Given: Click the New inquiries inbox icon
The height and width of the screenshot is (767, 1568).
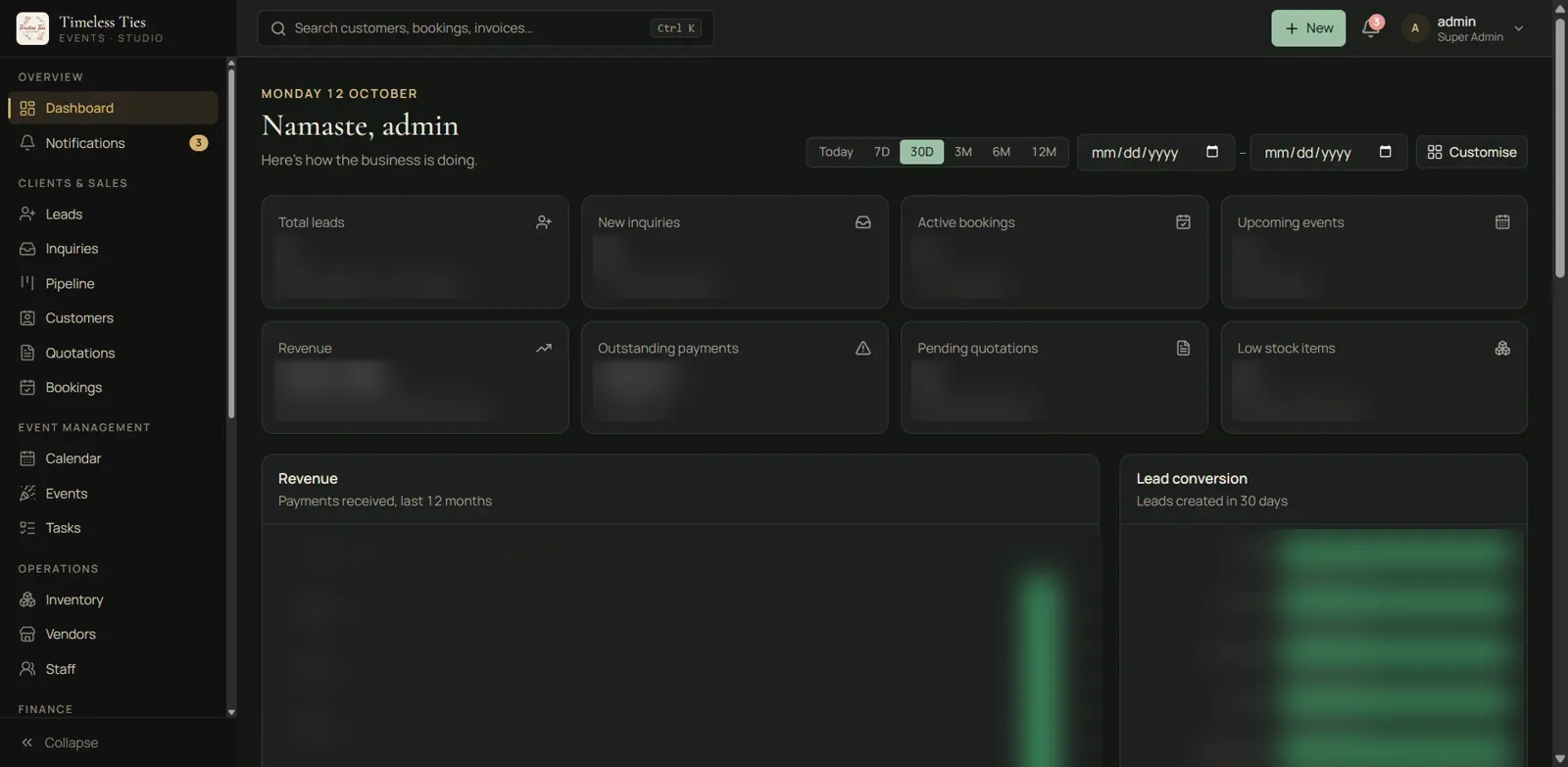Looking at the screenshot, I should pyautogui.click(x=862, y=222).
